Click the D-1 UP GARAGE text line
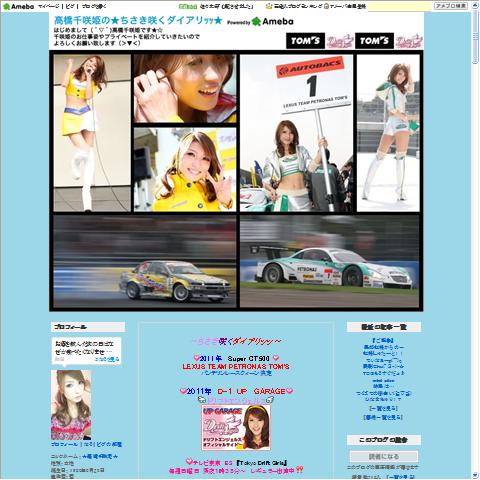Viewport: 480px width, 480px height. pyautogui.click(x=236, y=391)
